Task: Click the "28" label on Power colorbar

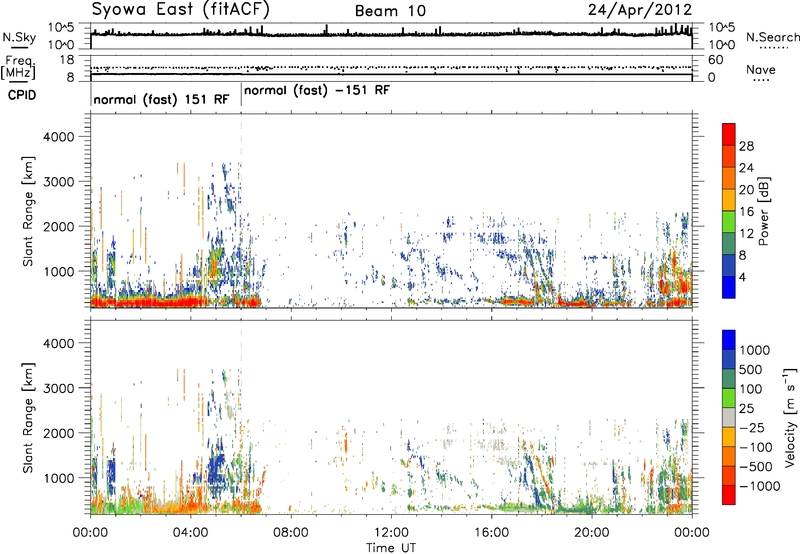Action: click(x=746, y=146)
